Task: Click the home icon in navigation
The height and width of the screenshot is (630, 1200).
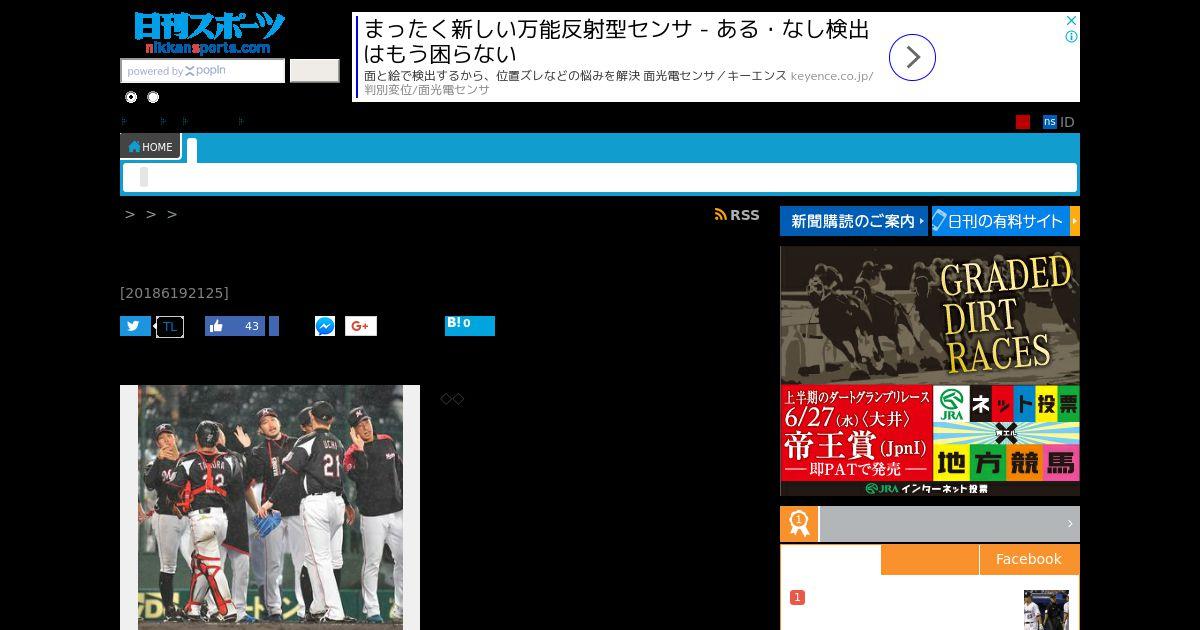Action: (134, 147)
